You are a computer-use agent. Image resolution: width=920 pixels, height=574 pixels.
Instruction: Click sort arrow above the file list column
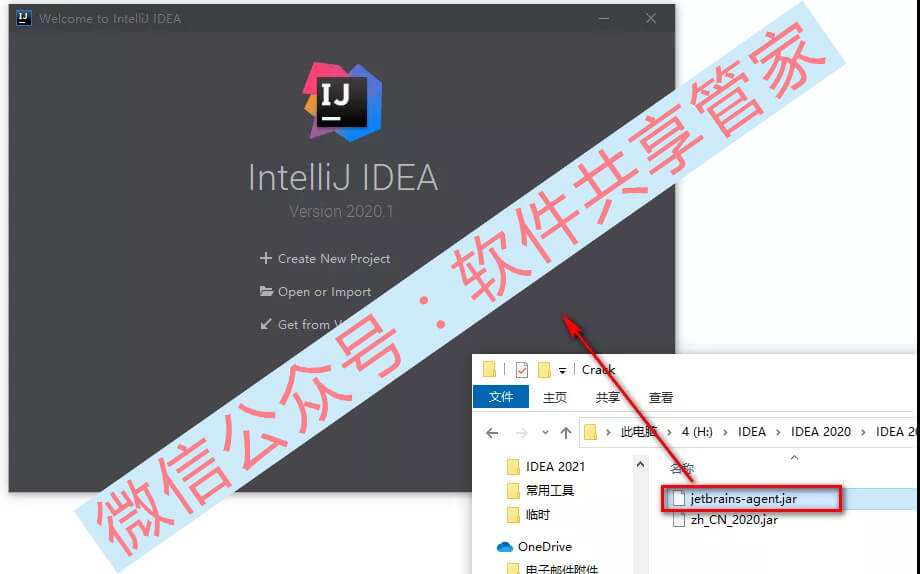(794, 457)
